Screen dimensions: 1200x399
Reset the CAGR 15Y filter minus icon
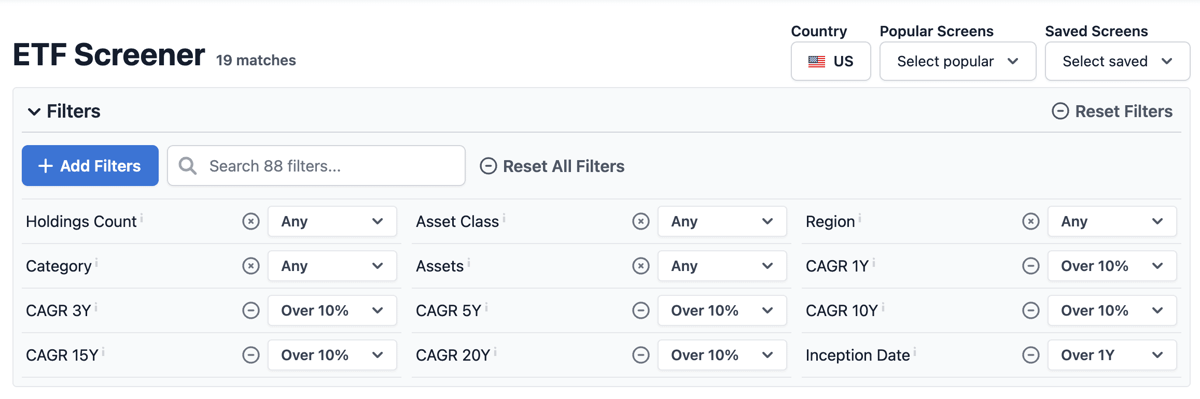pyautogui.click(x=251, y=355)
